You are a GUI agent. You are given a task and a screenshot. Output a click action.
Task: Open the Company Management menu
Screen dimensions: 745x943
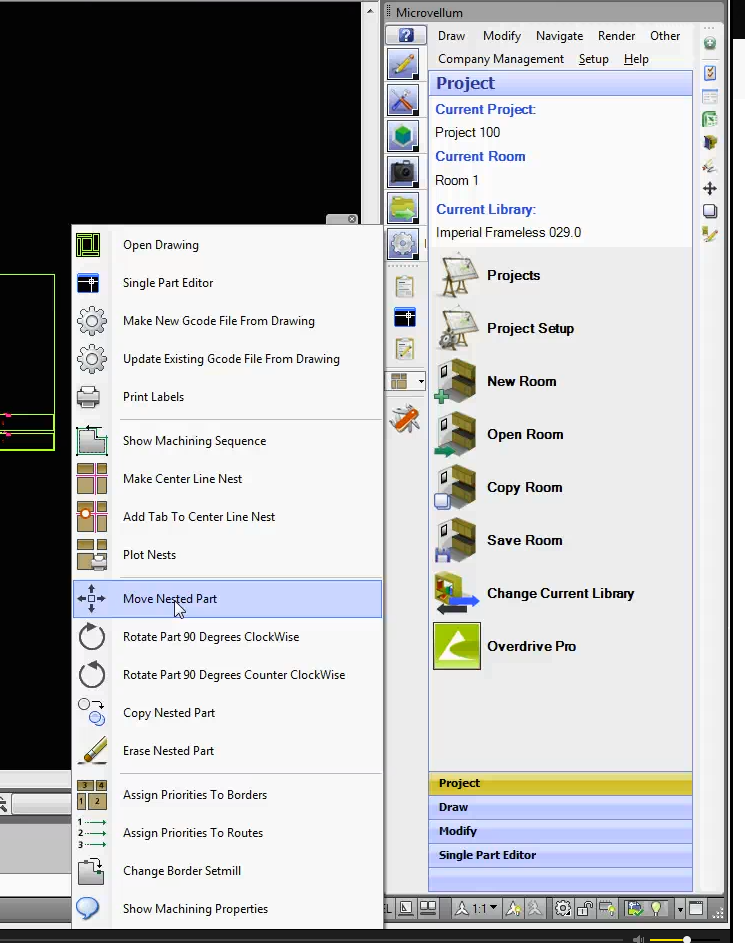tap(501, 59)
